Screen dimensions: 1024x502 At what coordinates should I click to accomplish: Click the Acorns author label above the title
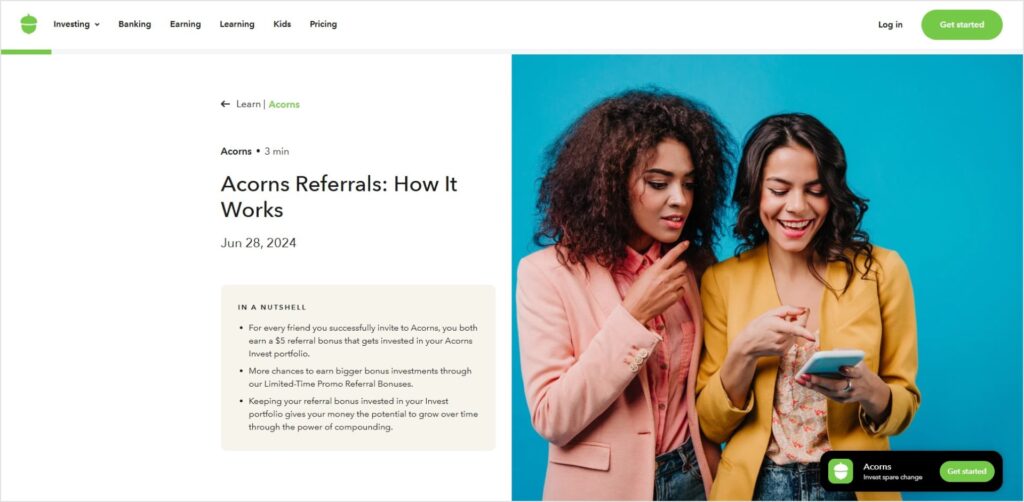click(236, 151)
